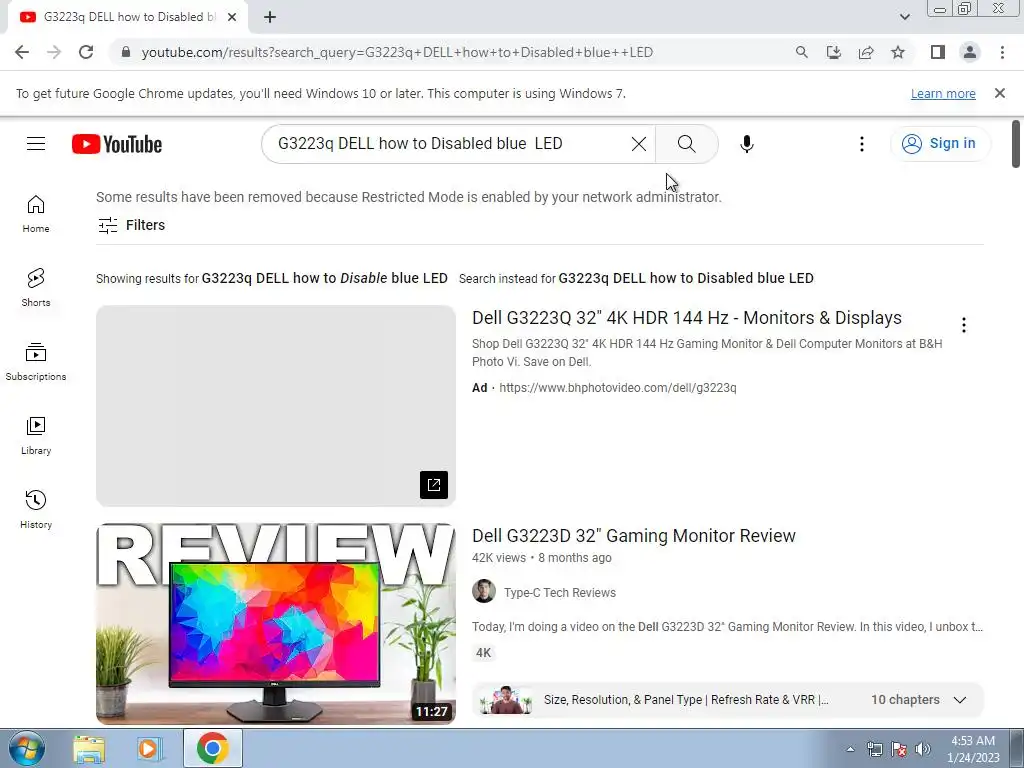Screen dimensions: 1024x768
Task: Click the YouTube logo
Action: [117, 144]
